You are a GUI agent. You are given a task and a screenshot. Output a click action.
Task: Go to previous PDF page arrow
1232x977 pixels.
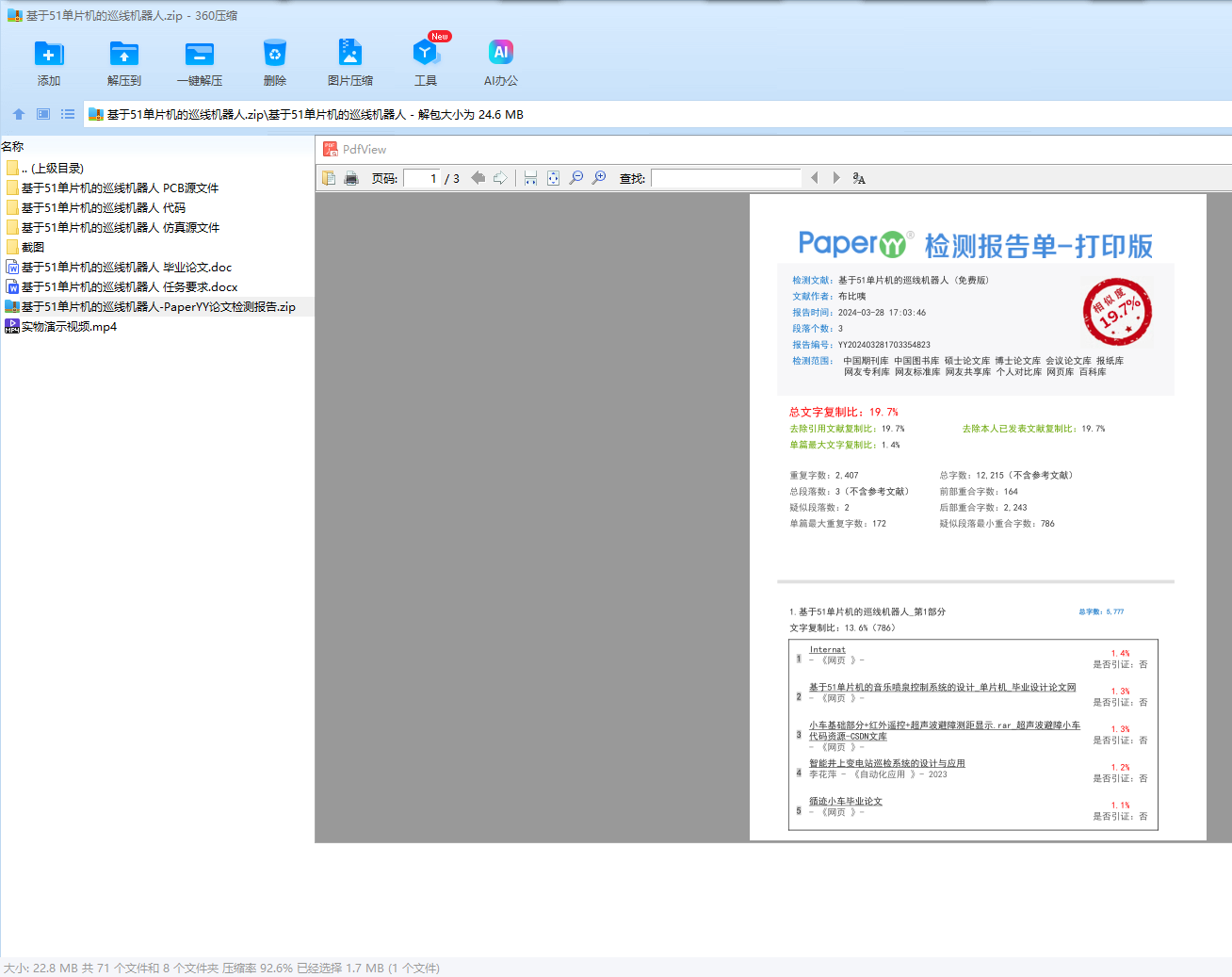click(478, 178)
